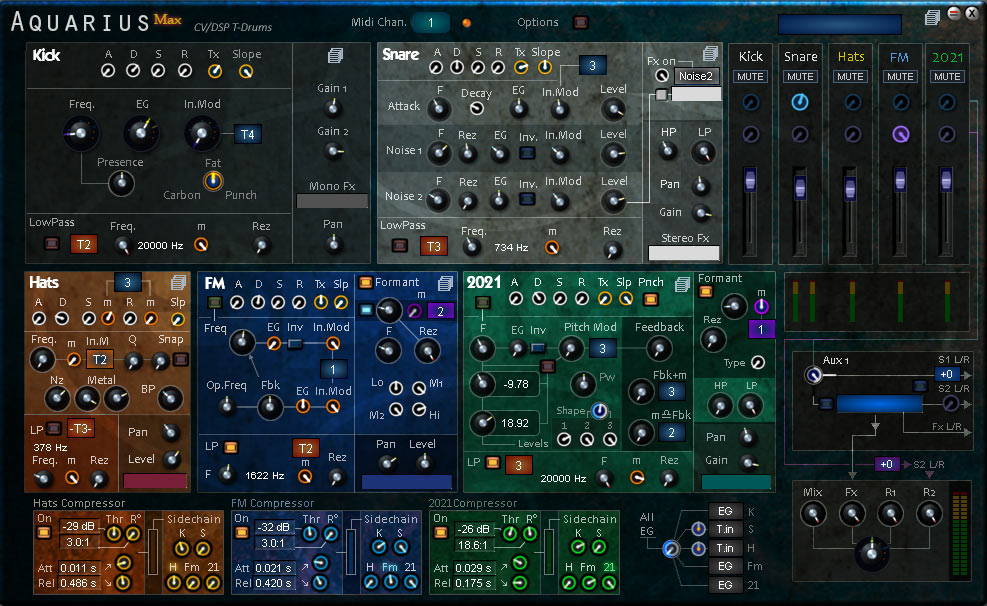
Task: Turn off the 2021 Compressor On switch
Action: pos(441,532)
